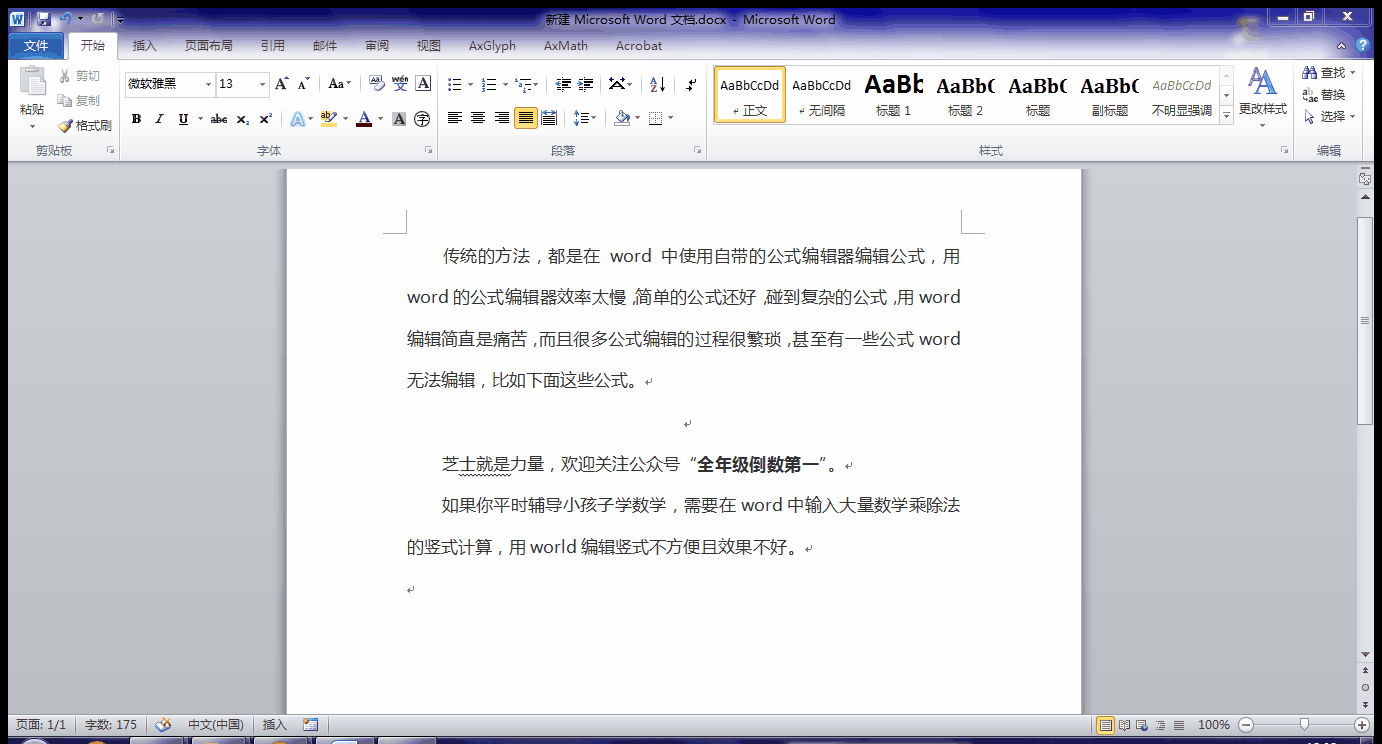Click the proofing check icon in status bar
The image size is (1382, 744).
(163, 725)
